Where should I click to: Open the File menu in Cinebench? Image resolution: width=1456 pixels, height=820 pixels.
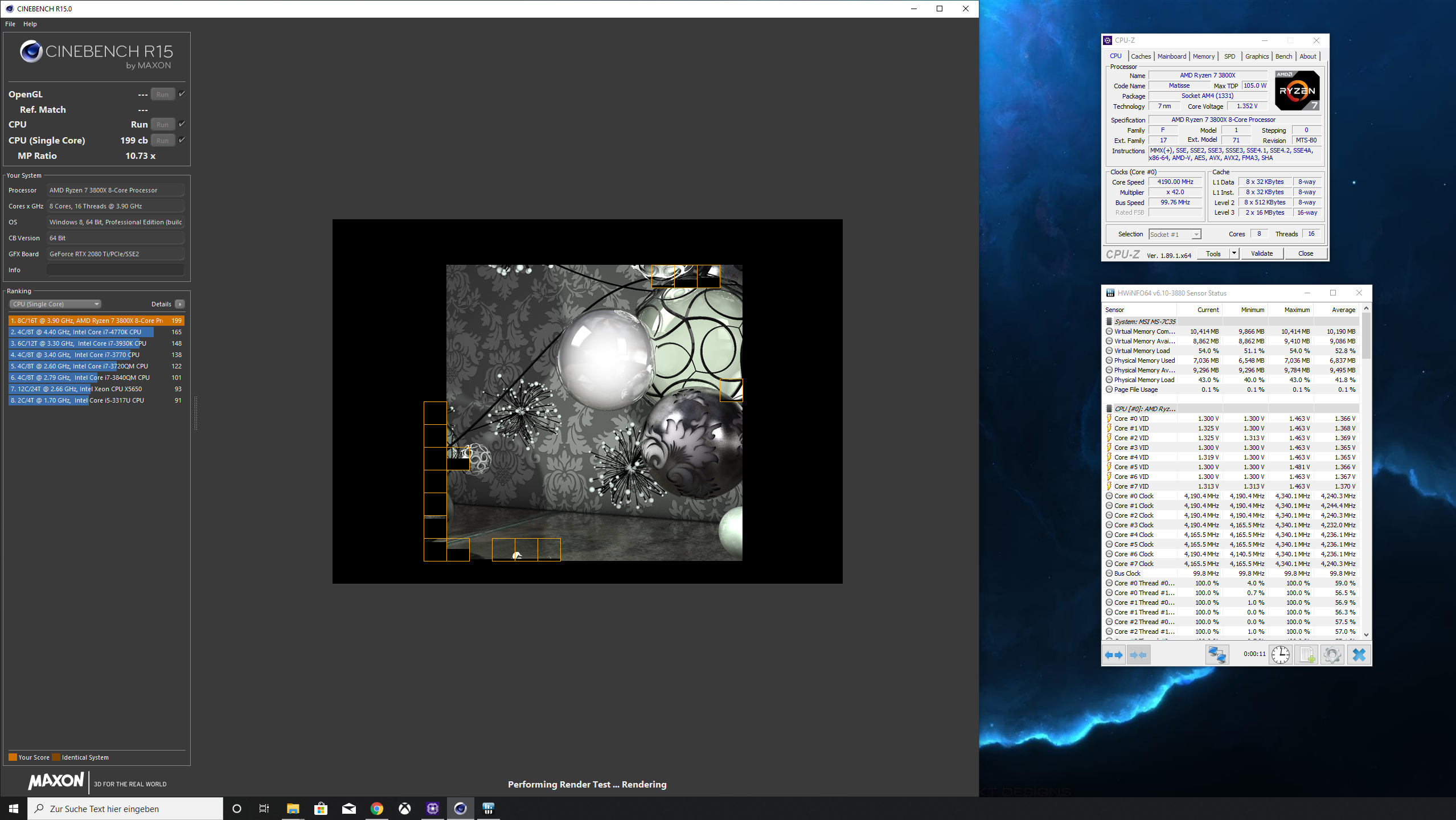pos(10,24)
